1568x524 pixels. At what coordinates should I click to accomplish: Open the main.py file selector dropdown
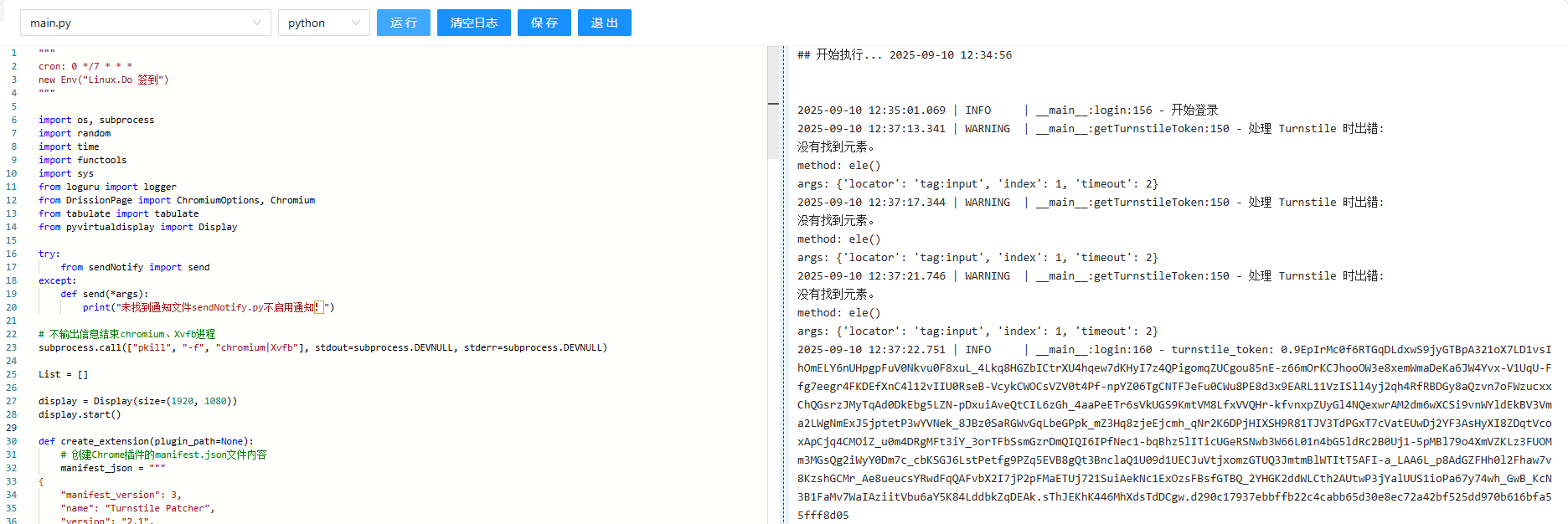point(145,23)
